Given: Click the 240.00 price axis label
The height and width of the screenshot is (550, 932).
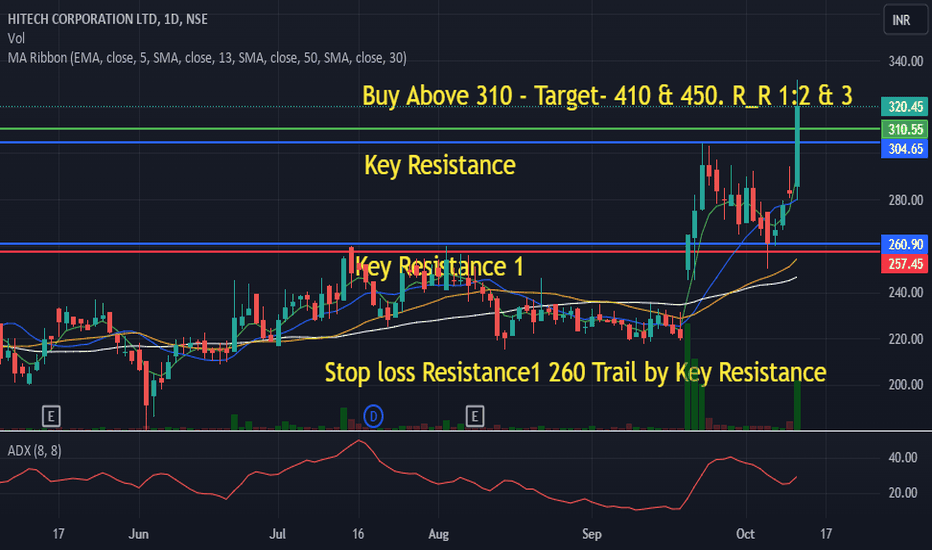Looking at the screenshot, I should (x=906, y=293).
